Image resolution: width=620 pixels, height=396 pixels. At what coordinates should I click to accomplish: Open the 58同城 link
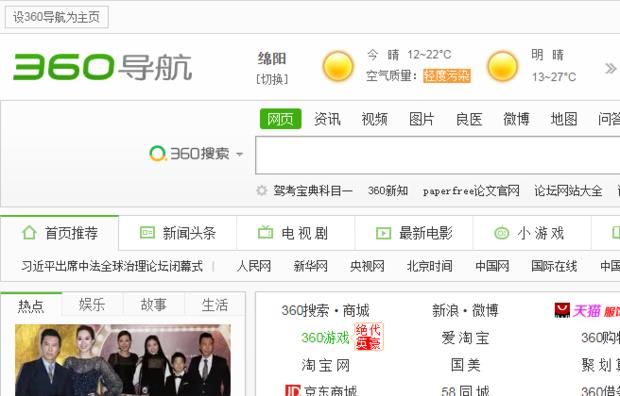[x=465, y=391]
